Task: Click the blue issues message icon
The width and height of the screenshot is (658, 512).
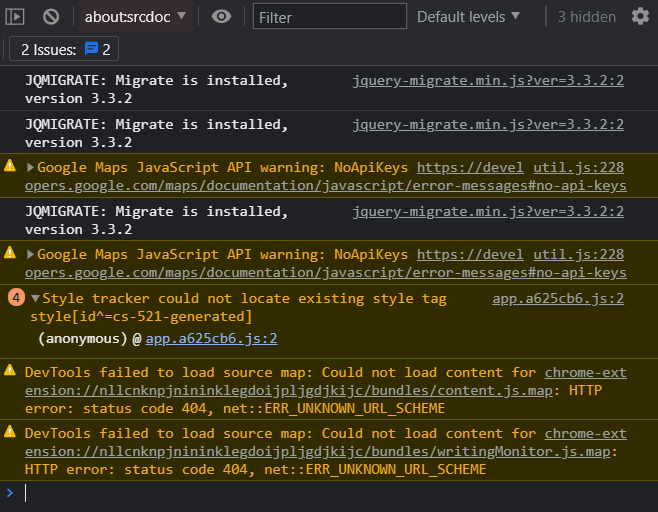Action: 91,49
